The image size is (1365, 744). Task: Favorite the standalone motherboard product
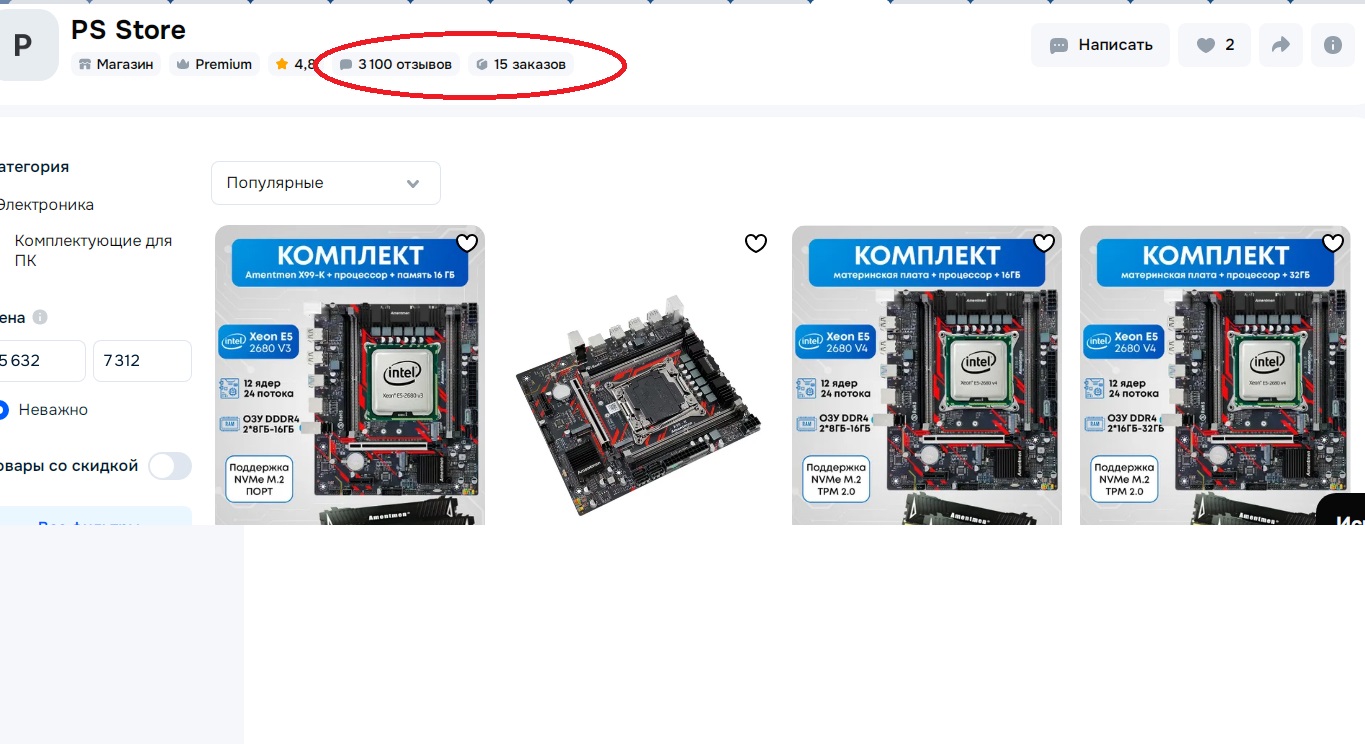point(756,243)
